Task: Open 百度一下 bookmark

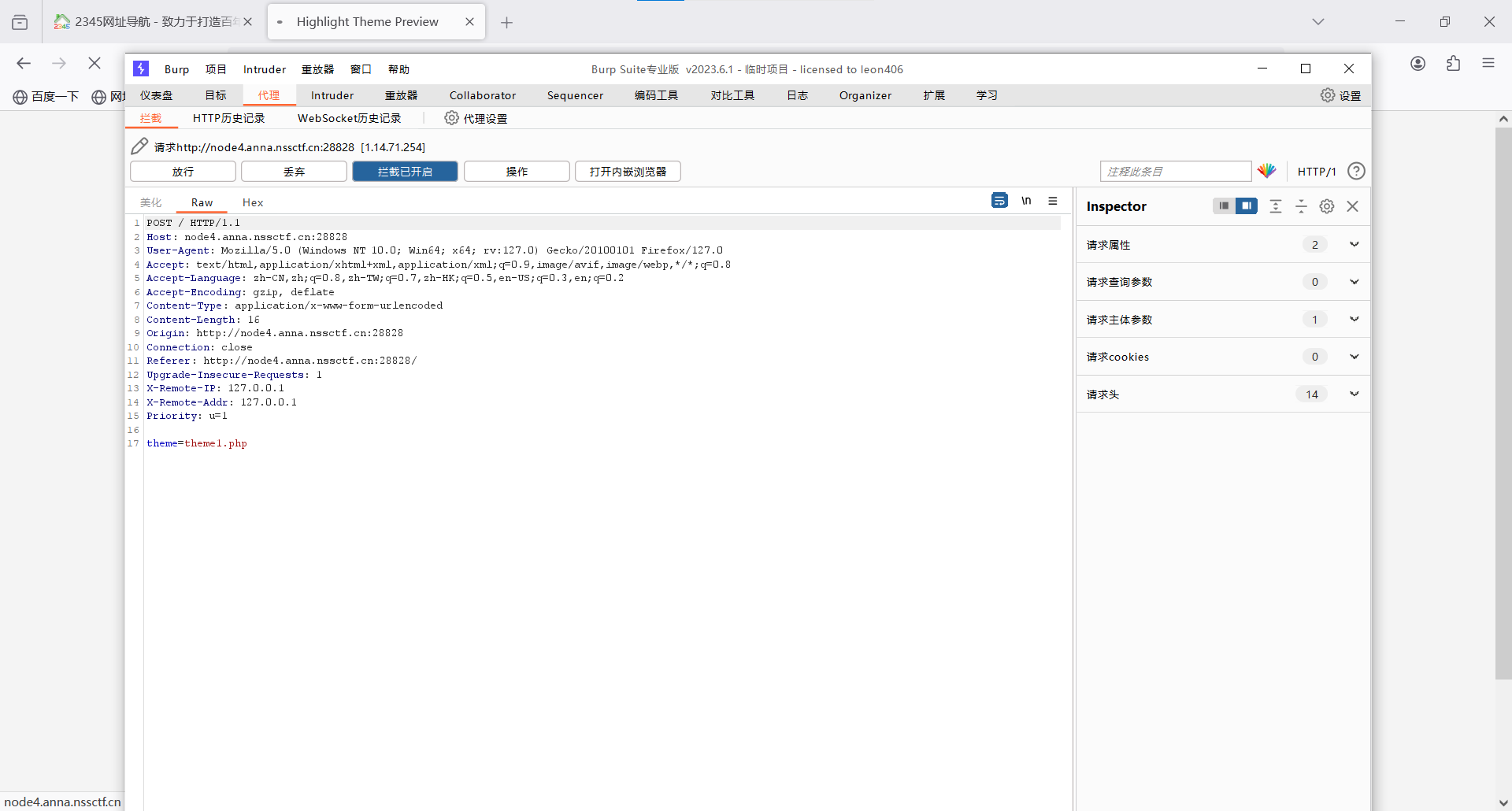Action: 46,97
